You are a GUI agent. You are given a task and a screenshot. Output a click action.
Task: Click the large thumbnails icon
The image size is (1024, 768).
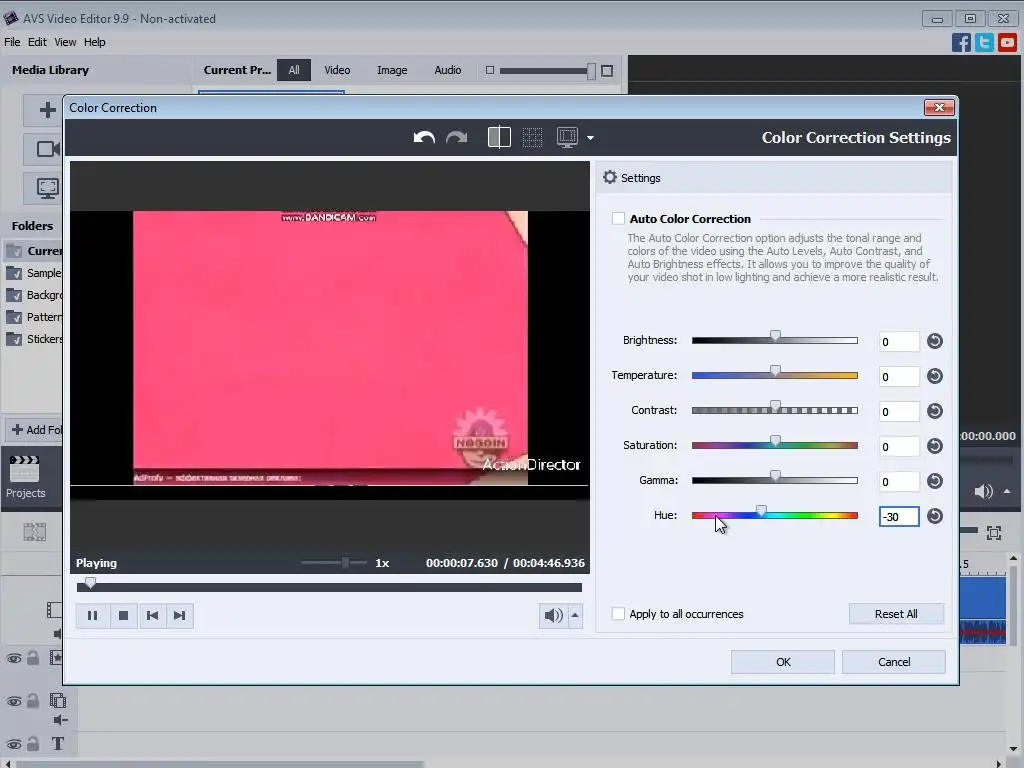(607, 71)
